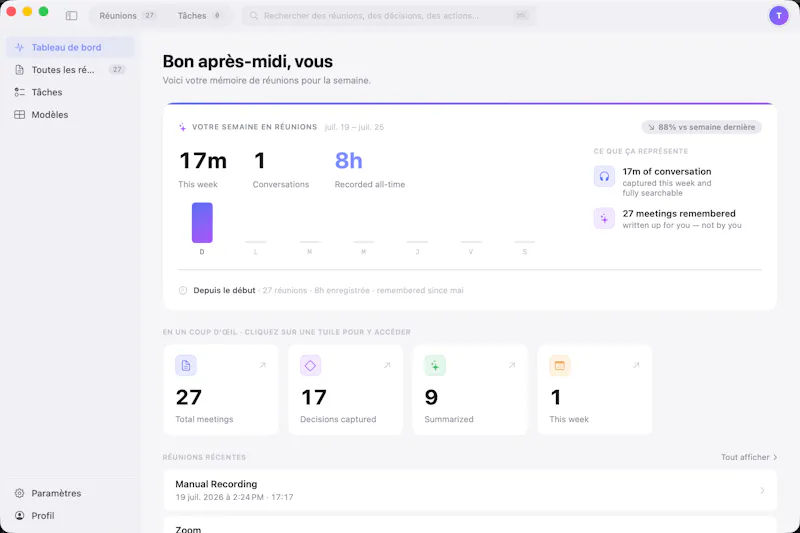Click the search field for réunions
Viewport: 800px width, 533px height.
click(388, 16)
